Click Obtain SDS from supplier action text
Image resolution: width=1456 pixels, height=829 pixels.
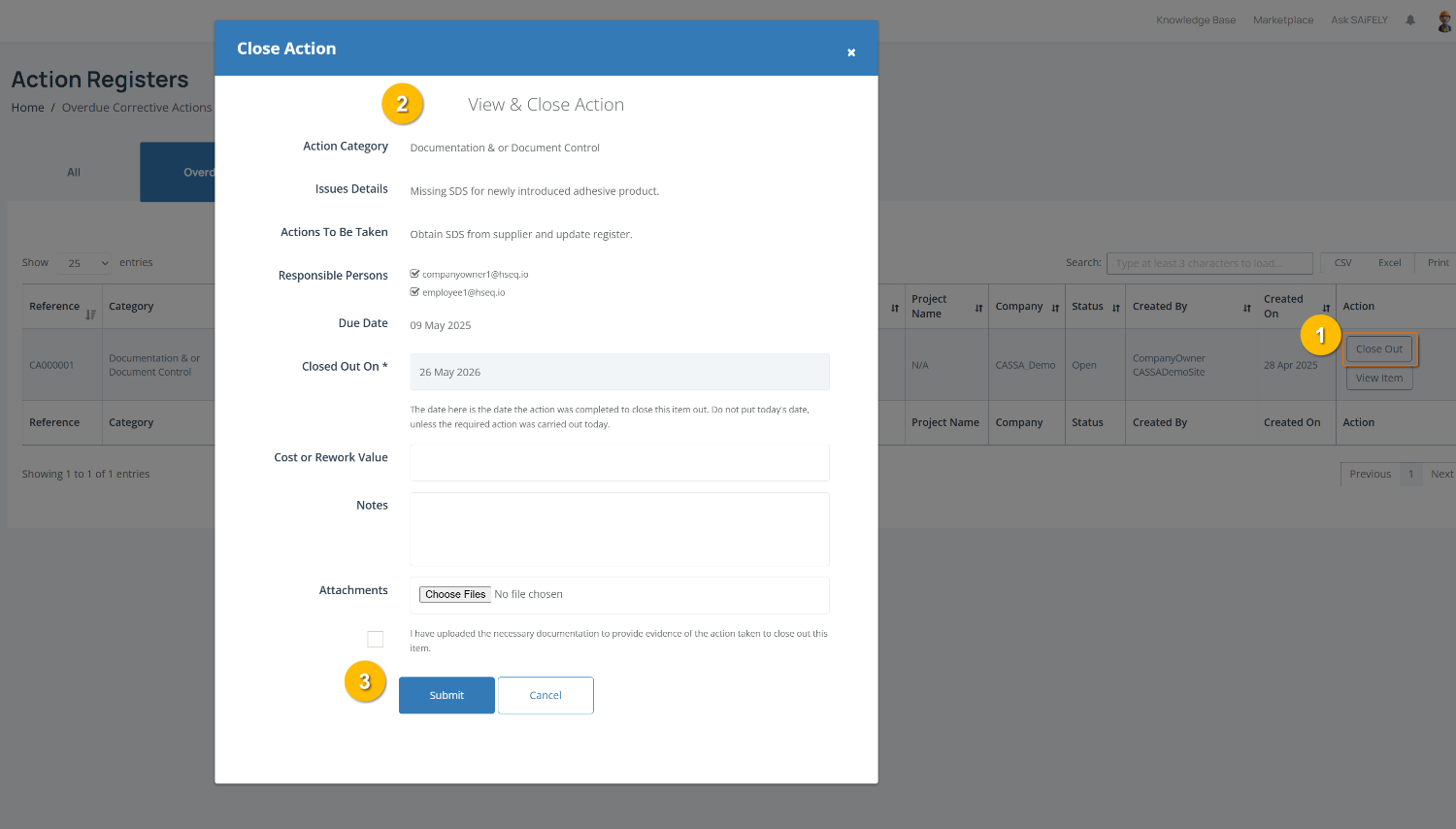click(x=520, y=234)
